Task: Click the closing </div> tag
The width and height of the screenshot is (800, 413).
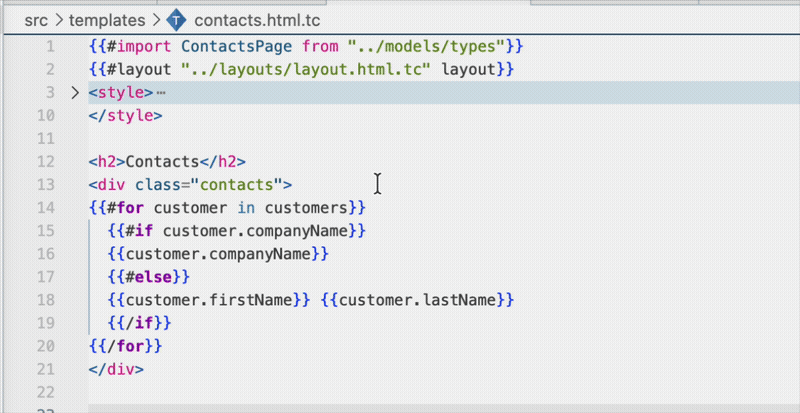Action: coord(116,369)
